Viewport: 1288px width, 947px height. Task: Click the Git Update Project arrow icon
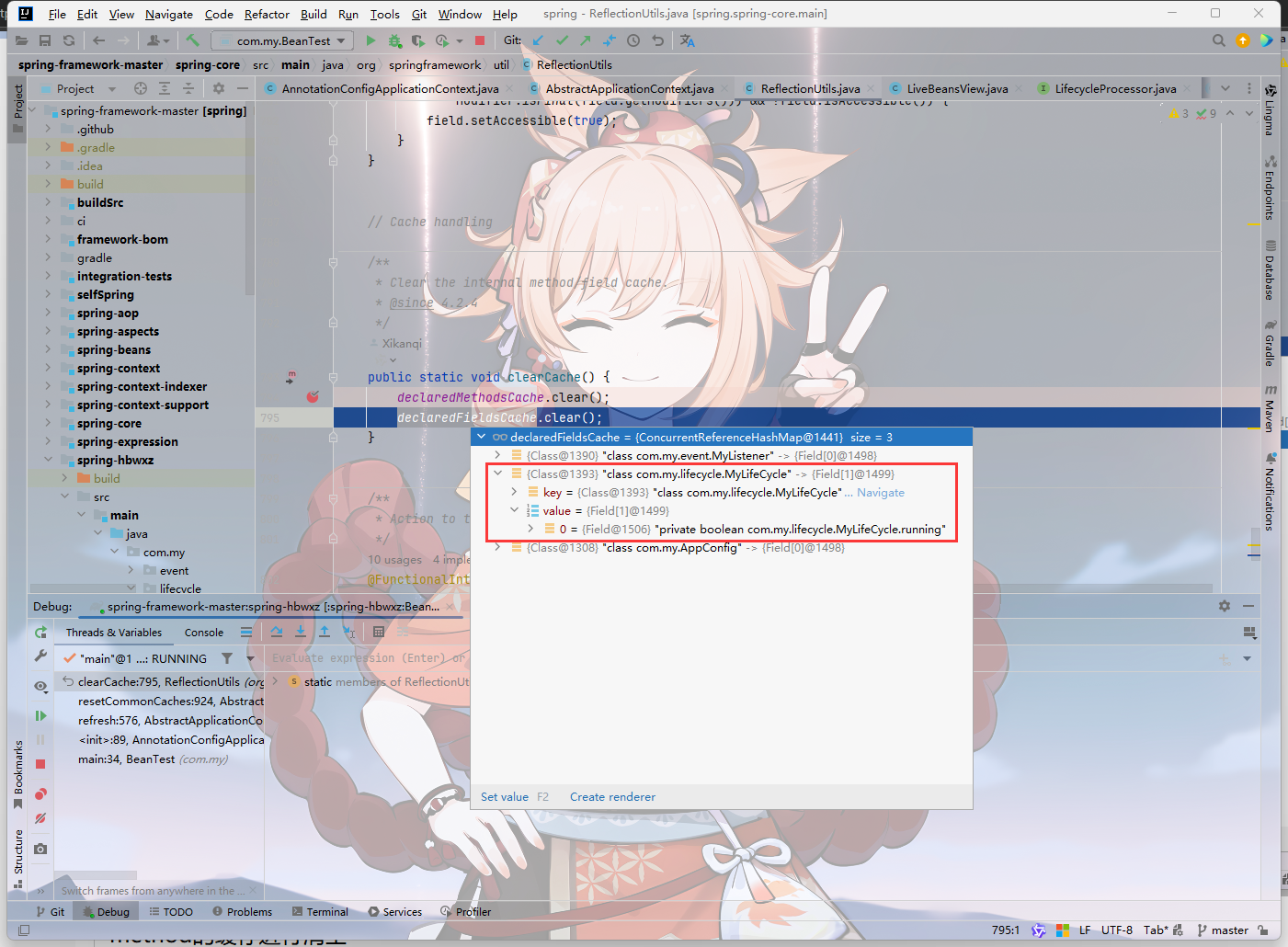(x=538, y=40)
